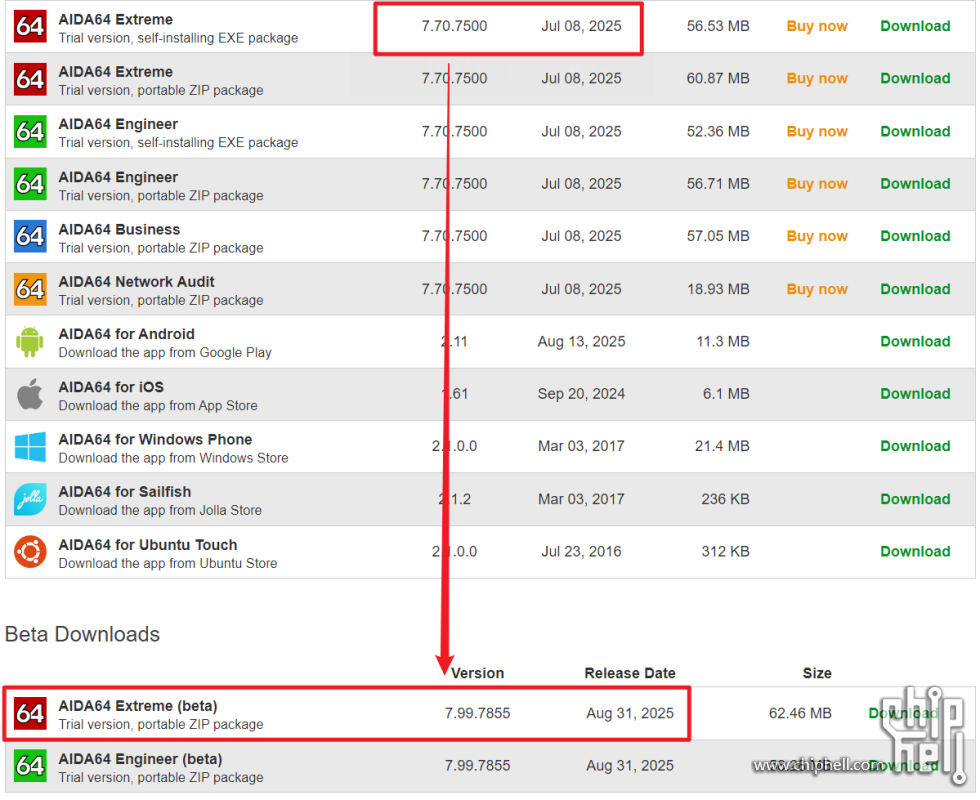Screen dimensions: 980x800
Task: Select the green AIDA64 Engineer EXE package icon
Action: coord(30,132)
